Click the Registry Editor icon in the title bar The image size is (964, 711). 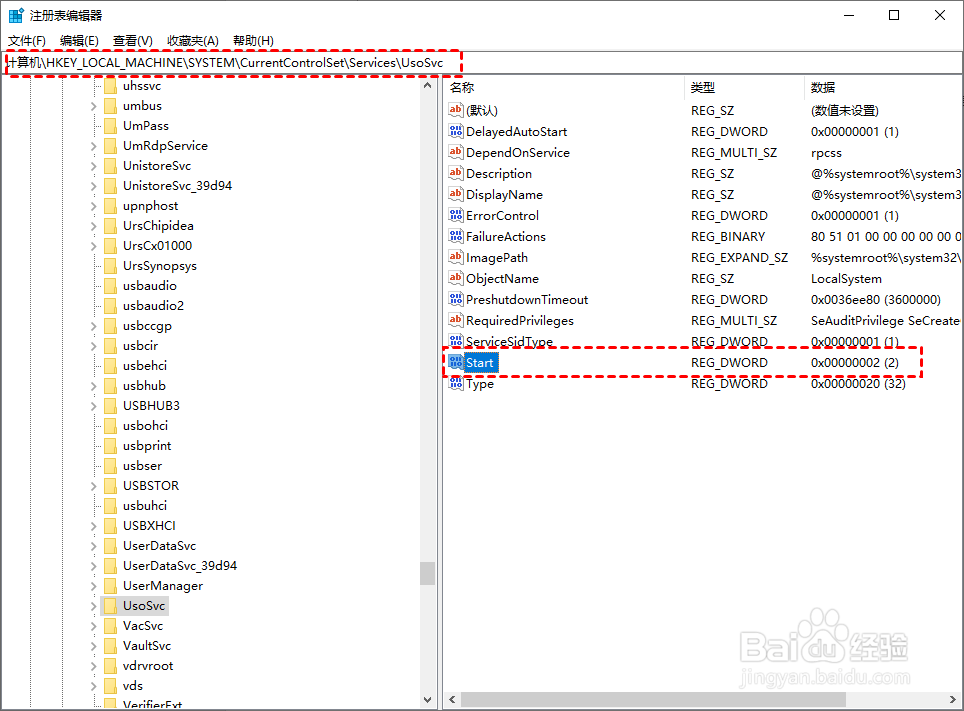click(15, 14)
